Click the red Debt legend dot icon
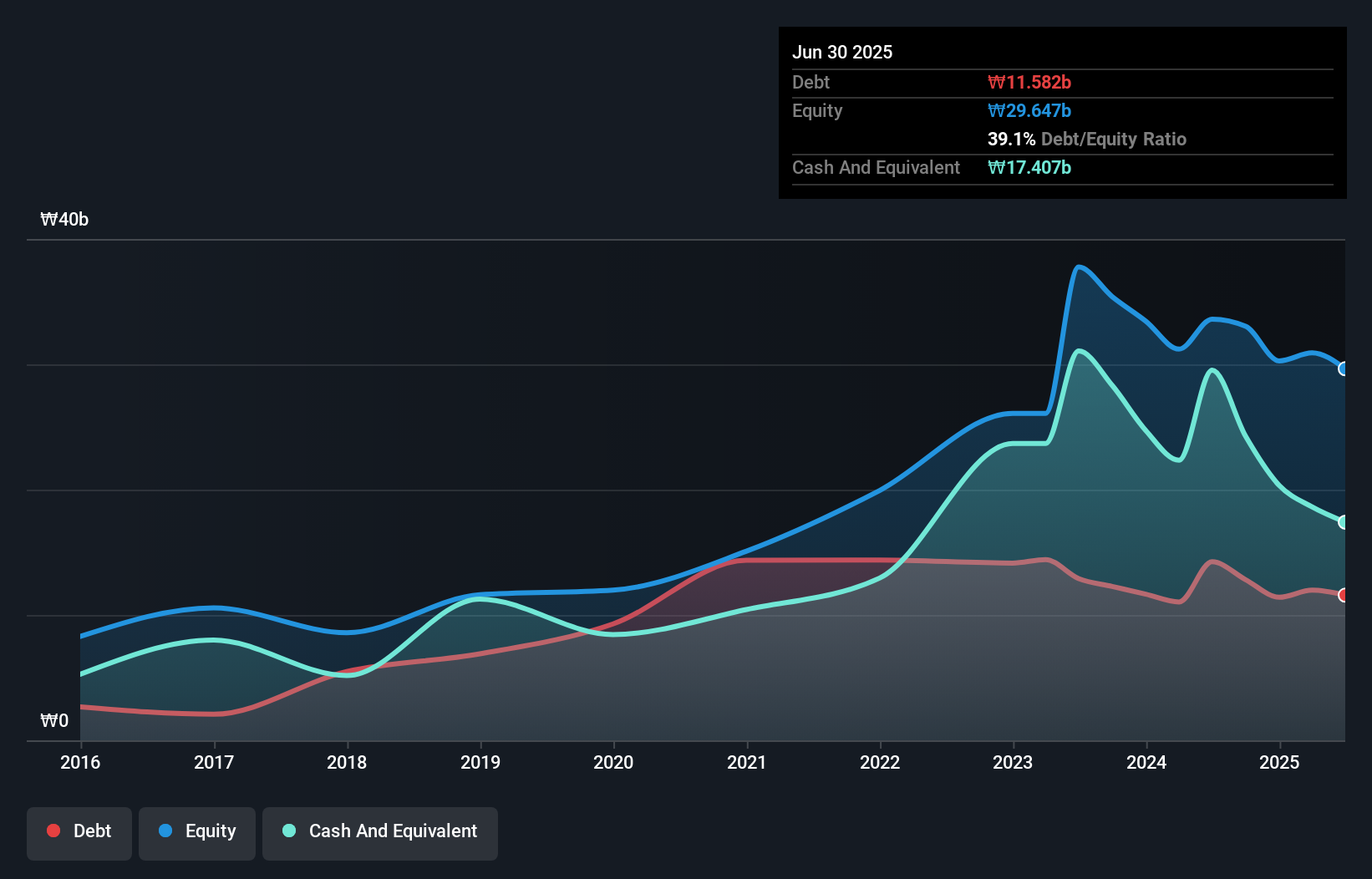Image resolution: width=1372 pixels, height=879 pixels. (x=53, y=831)
